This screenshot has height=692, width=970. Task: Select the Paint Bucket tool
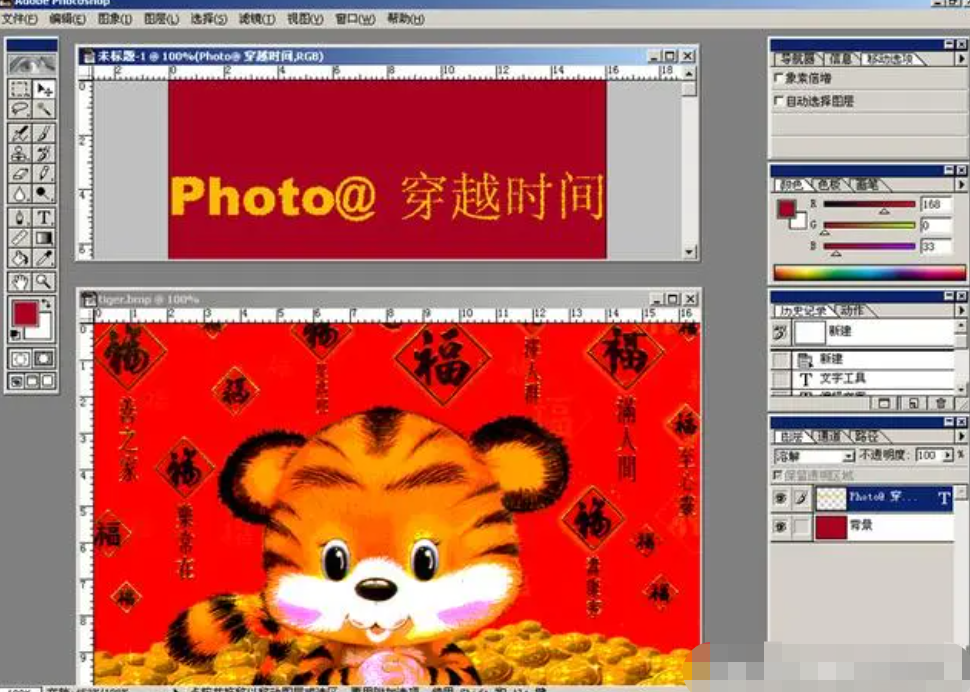[x=20, y=259]
